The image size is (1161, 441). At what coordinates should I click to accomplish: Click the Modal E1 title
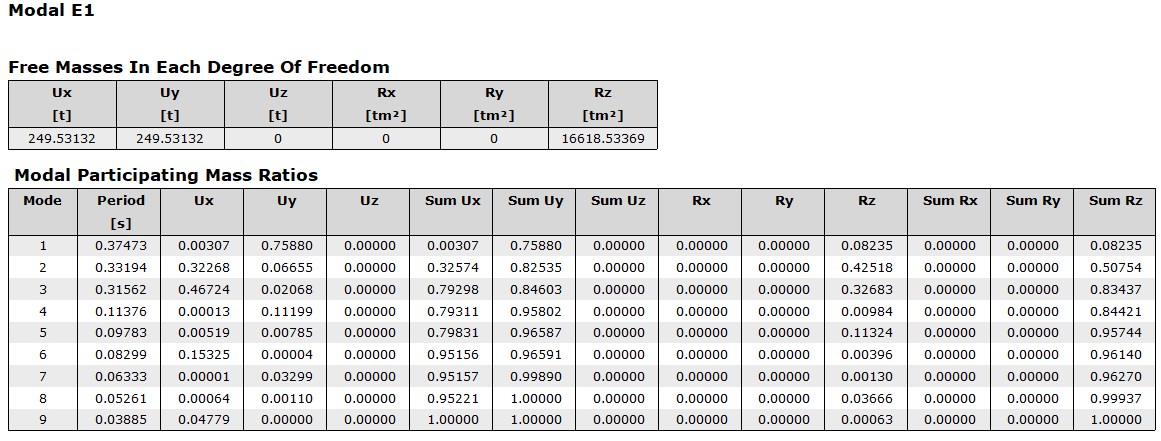coord(52,12)
